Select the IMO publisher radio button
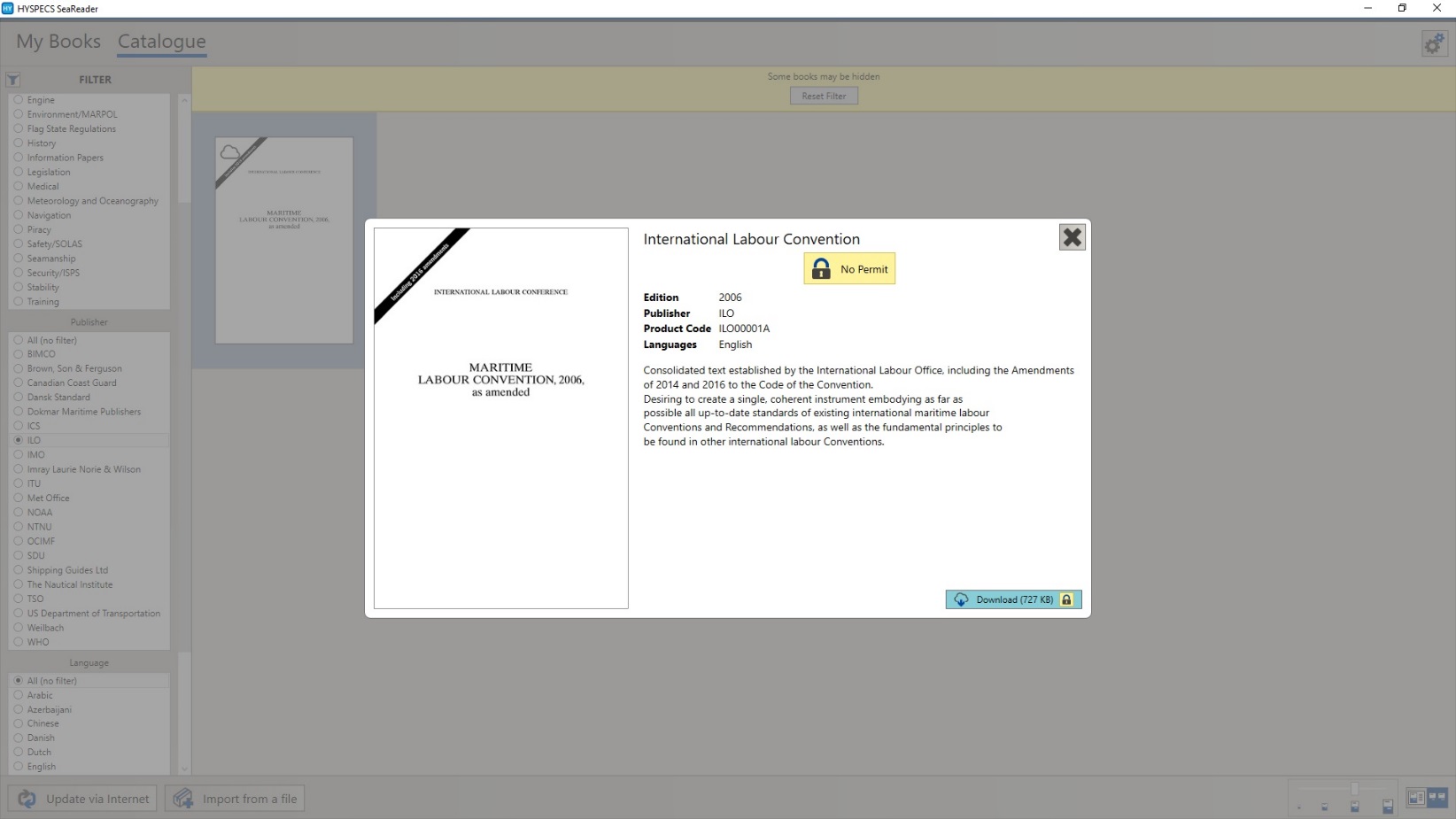This screenshot has width=1456, height=819. 18,455
